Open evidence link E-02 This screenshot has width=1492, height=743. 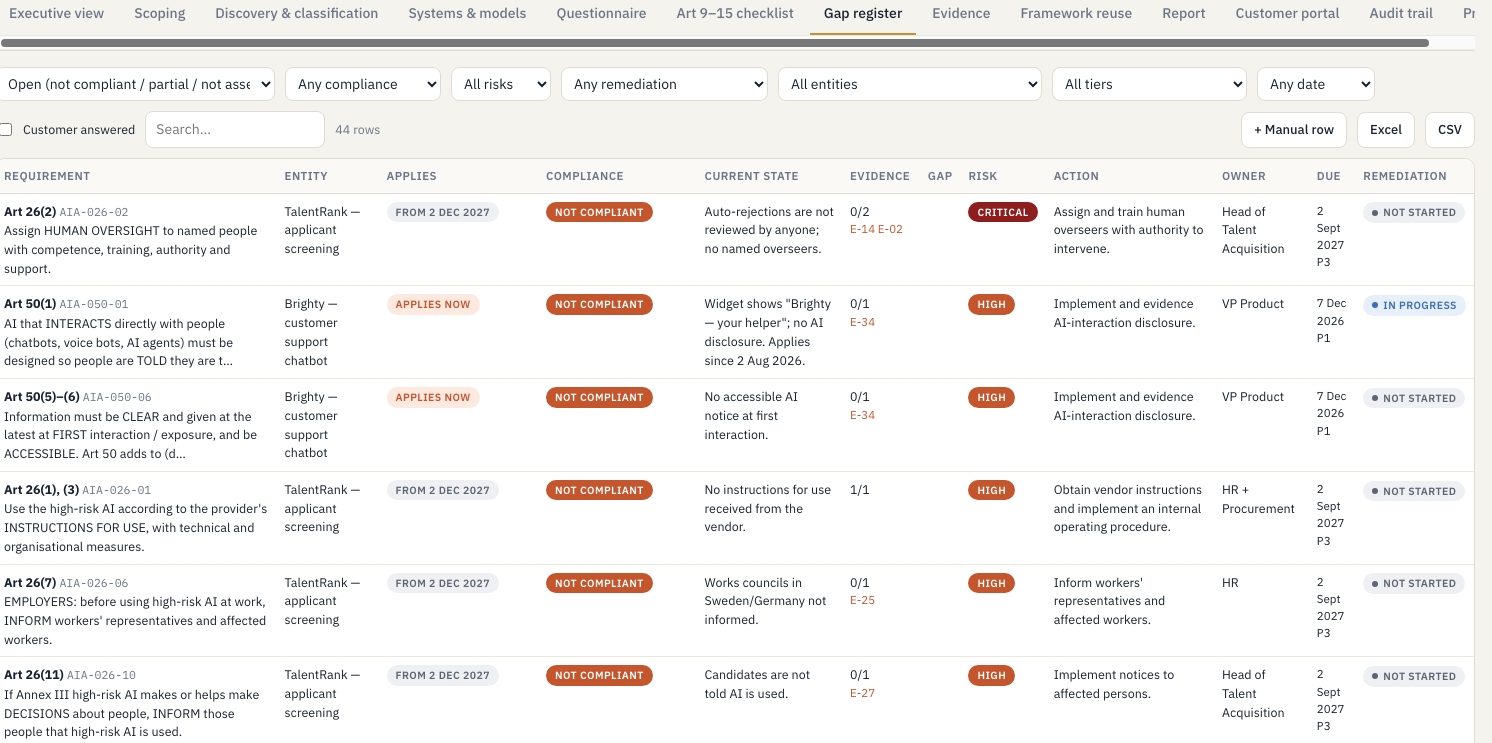[x=890, y=229]
